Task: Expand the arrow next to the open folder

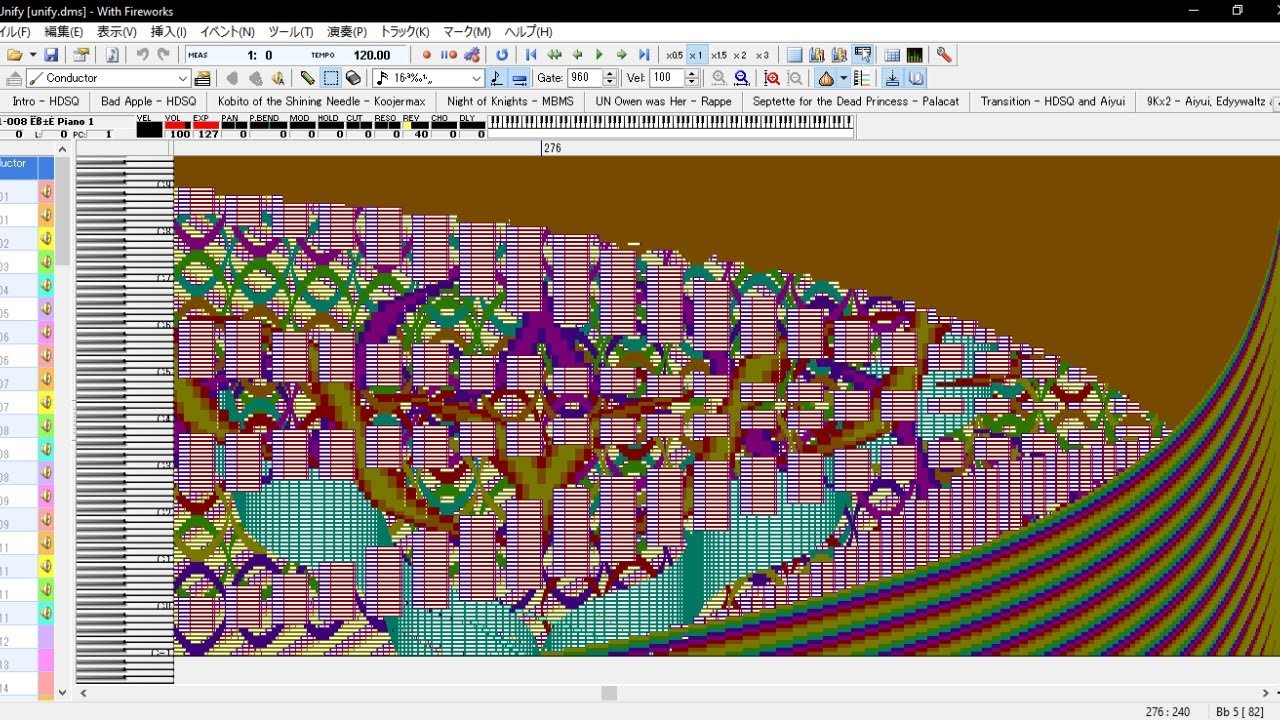Action: pyautogui.click(x=32, y=55)
